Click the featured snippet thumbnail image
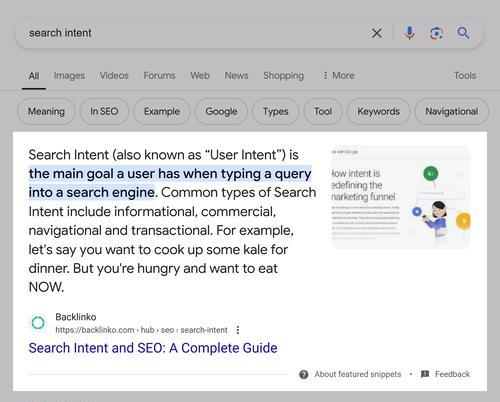 401,197
